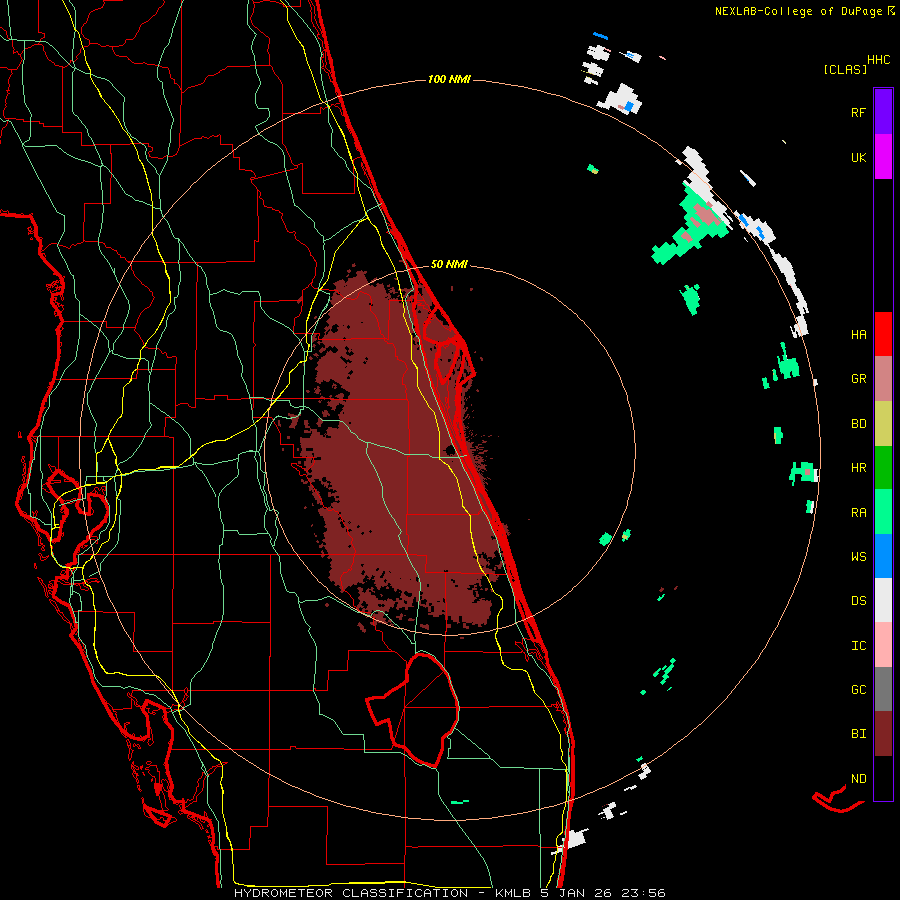Click the RA light green legend swatch
The image size is (900, 900).
pos(883,512)
